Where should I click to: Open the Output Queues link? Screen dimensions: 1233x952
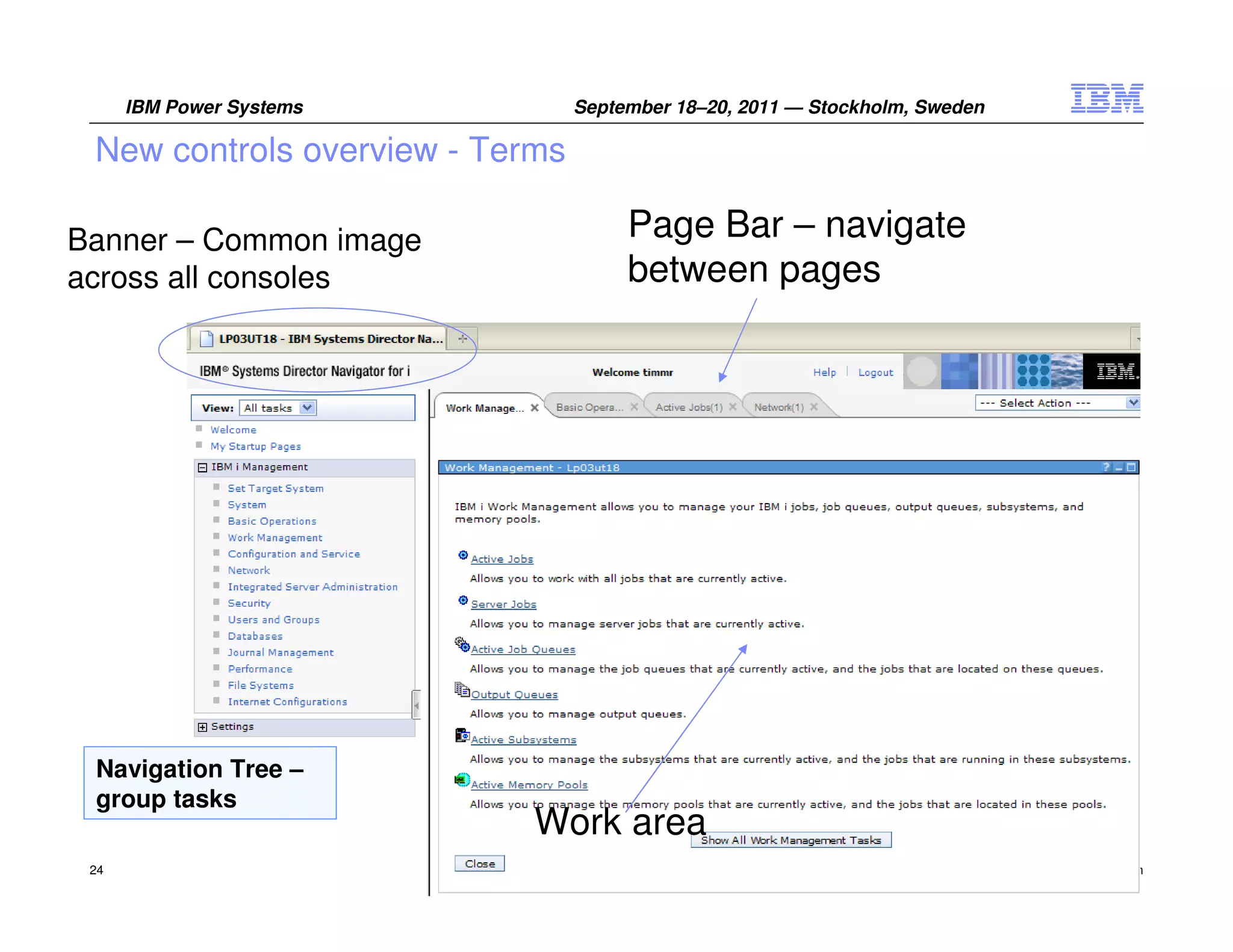pos(515,694)
